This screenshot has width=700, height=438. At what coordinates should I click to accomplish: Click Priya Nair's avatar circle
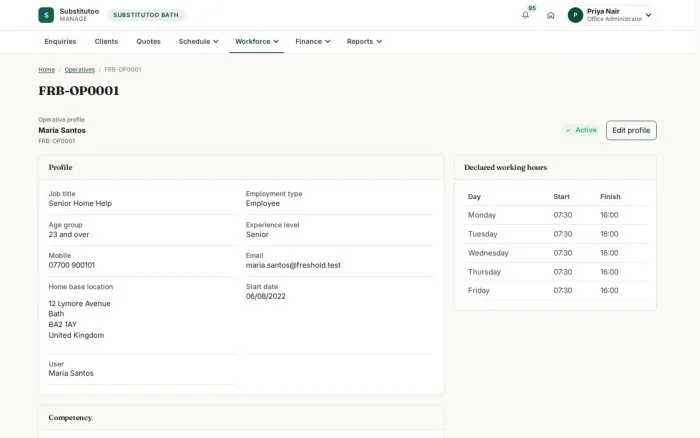tap(575, 15)
